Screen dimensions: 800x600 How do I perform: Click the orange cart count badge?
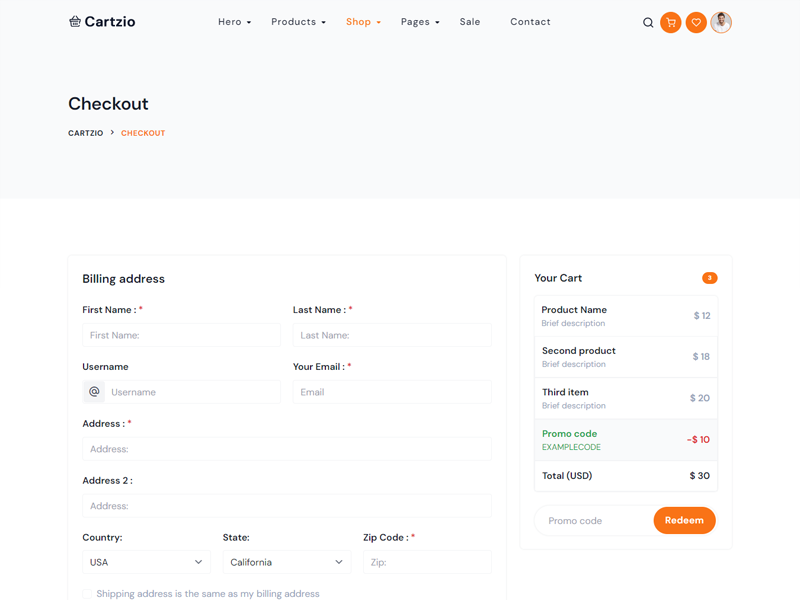pyautogui.click(x=710, y=278)
